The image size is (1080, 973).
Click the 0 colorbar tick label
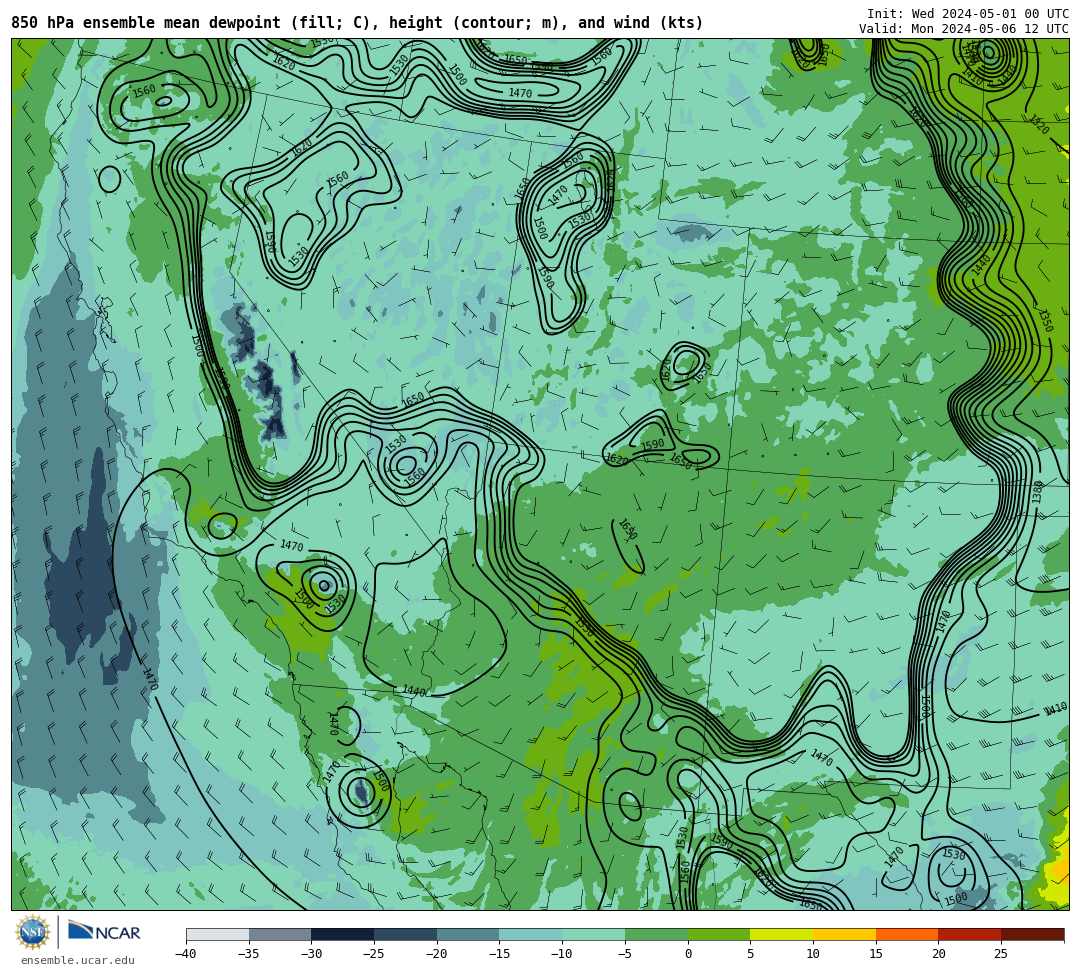click(x=688, y=954)
